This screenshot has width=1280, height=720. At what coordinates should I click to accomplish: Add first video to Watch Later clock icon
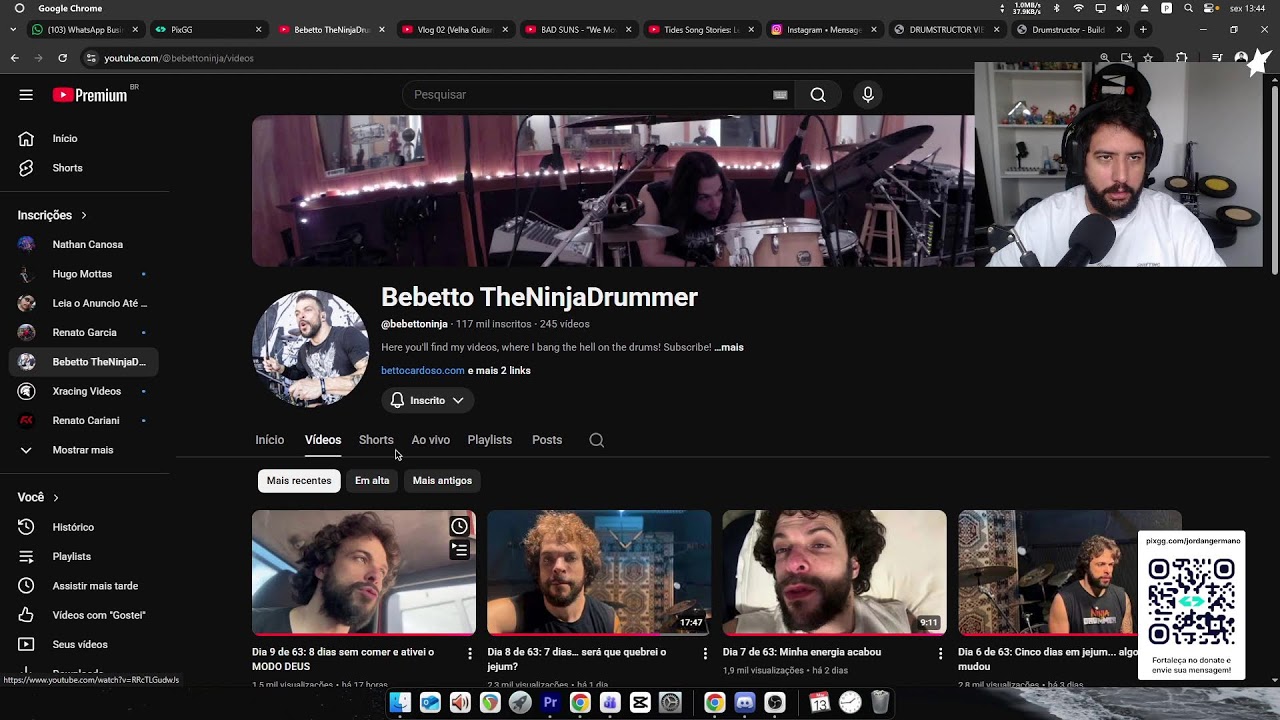point(459,526)
